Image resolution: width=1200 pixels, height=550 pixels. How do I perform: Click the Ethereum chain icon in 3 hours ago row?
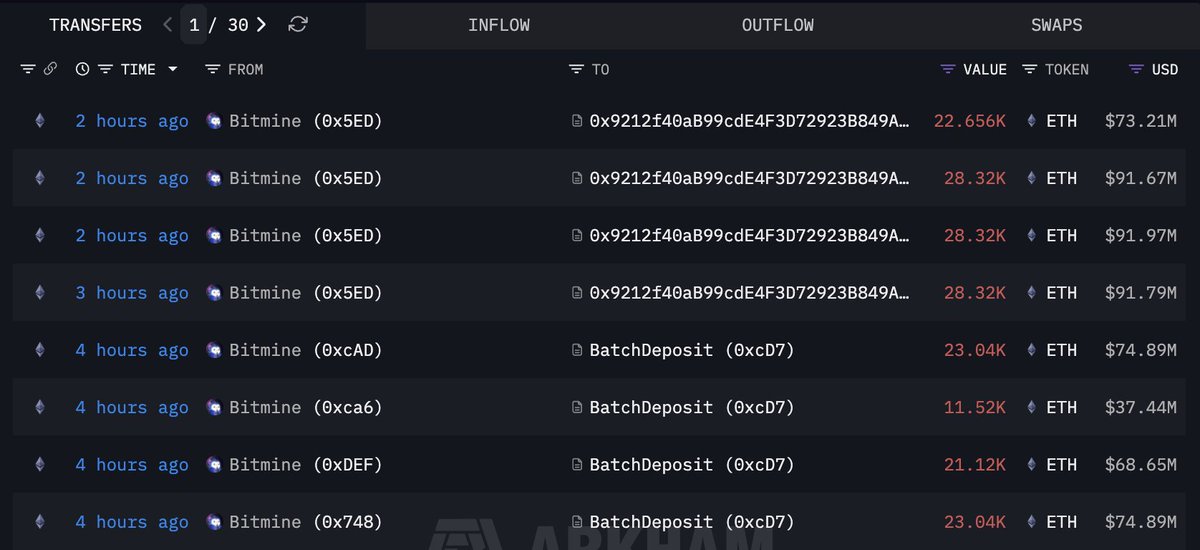(40, 293)
